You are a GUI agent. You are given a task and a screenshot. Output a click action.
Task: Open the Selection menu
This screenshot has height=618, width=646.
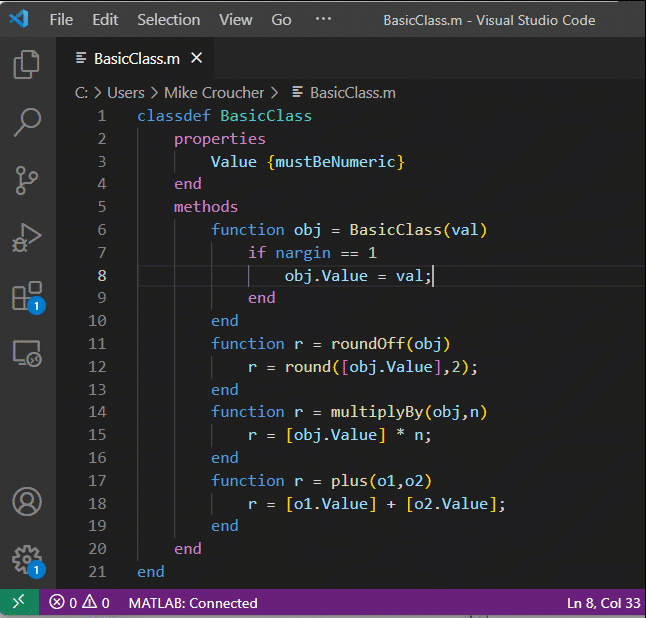[168, 20]
